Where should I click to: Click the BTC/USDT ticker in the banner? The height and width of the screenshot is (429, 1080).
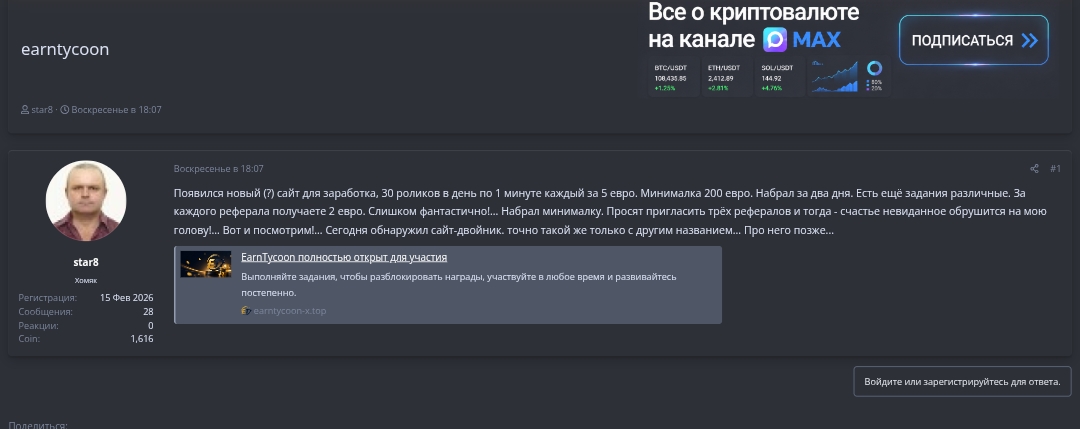673,78
